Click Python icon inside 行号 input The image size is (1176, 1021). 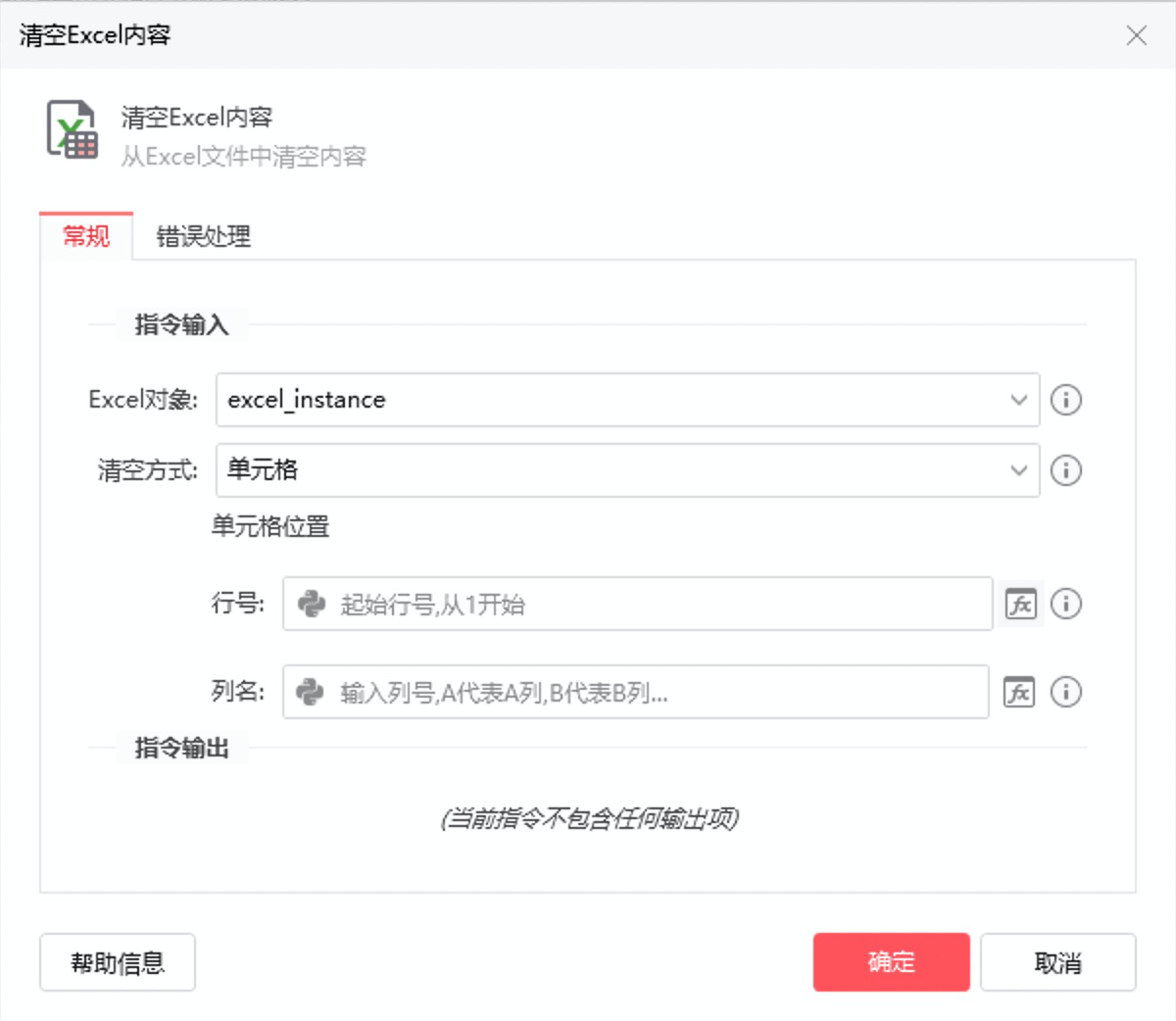point(312,604)
